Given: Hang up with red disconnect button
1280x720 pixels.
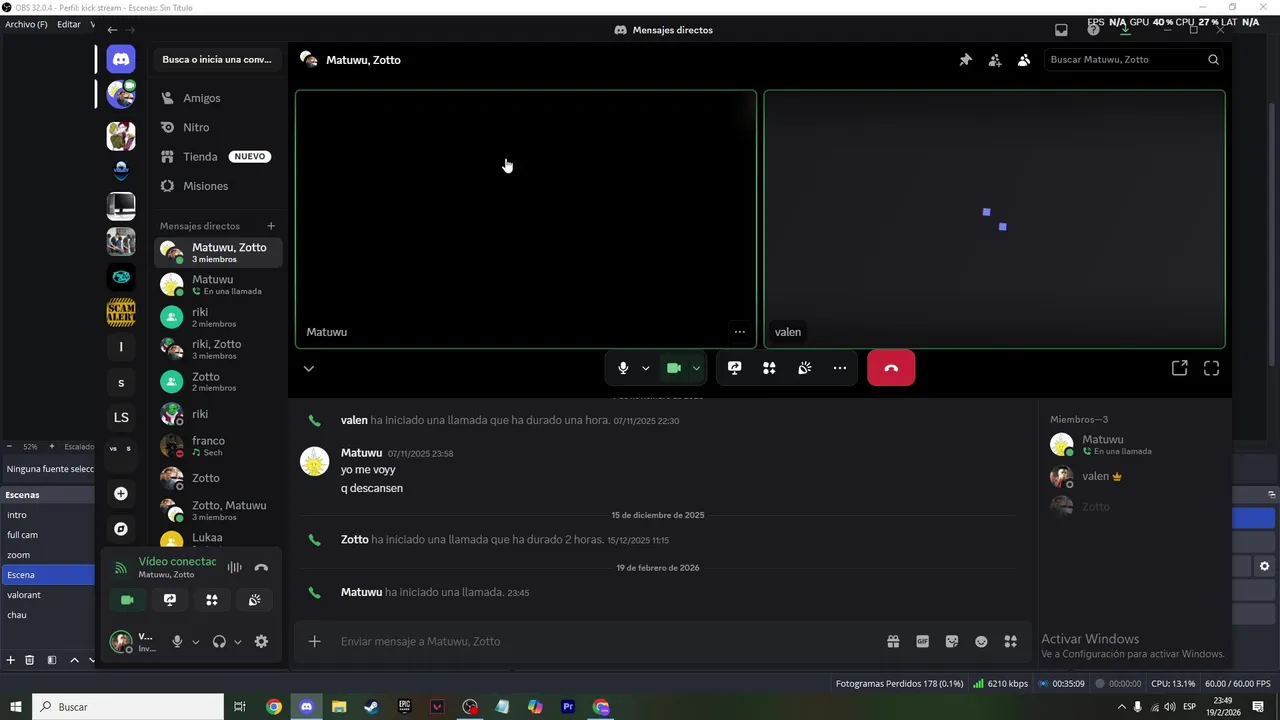Looking at the screenshot, I should [891, 368].
